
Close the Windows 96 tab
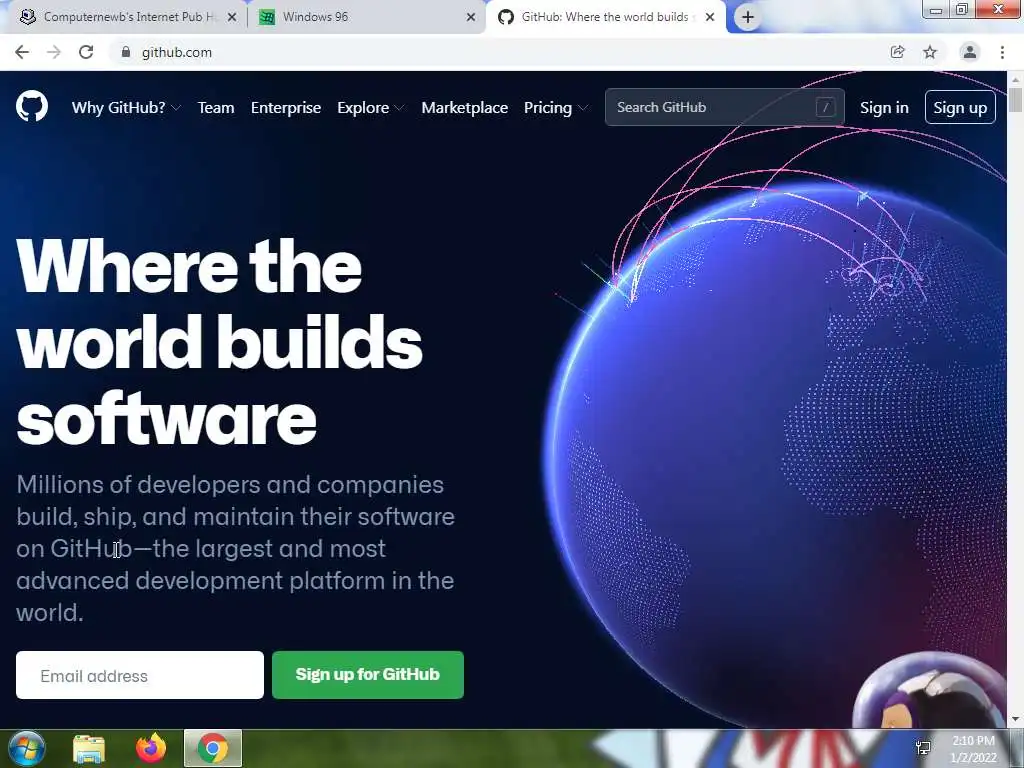click(x=471, y=17)
